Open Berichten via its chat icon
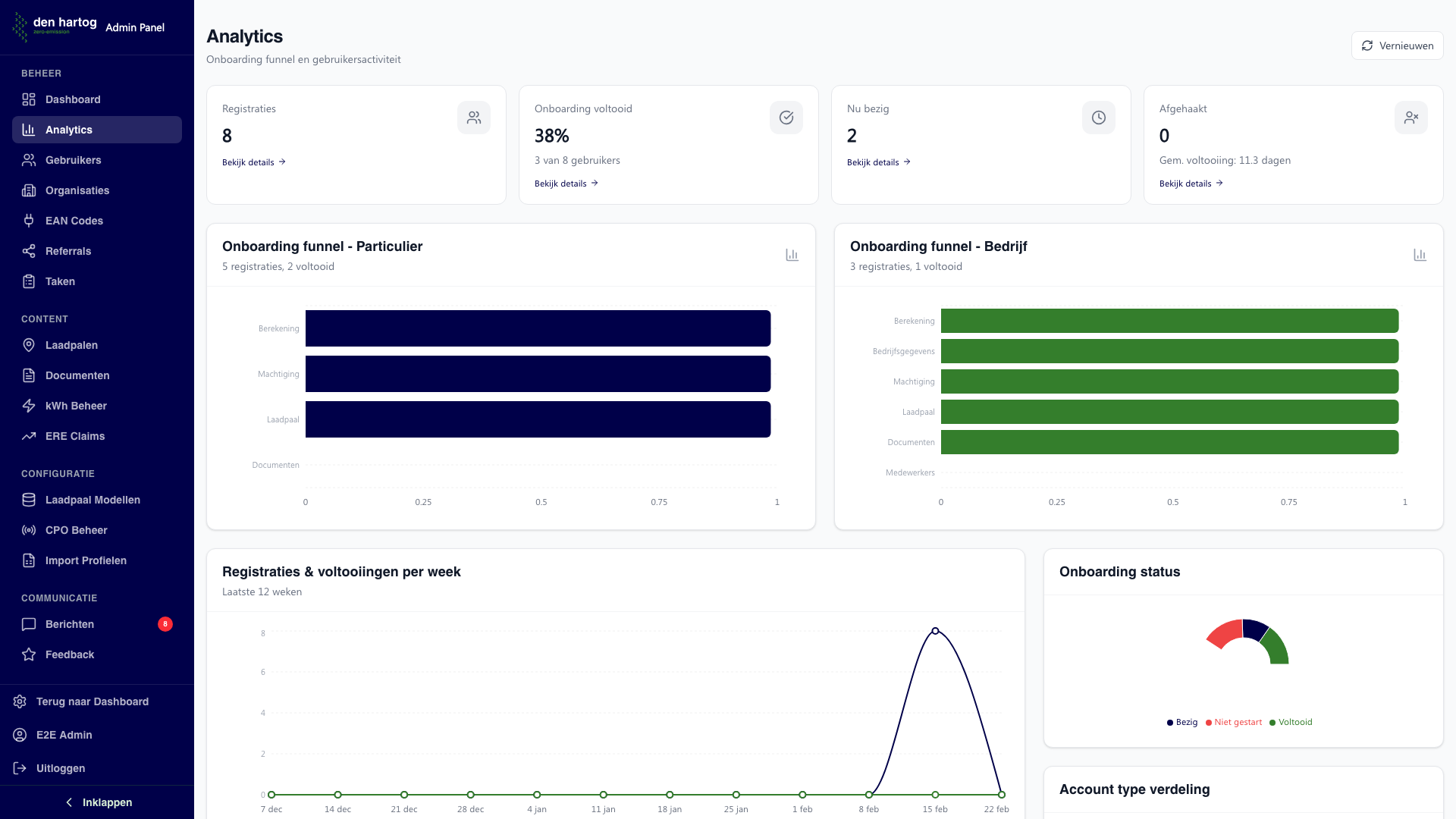This screenshot has height=819, width=1456. click(28, 624)
